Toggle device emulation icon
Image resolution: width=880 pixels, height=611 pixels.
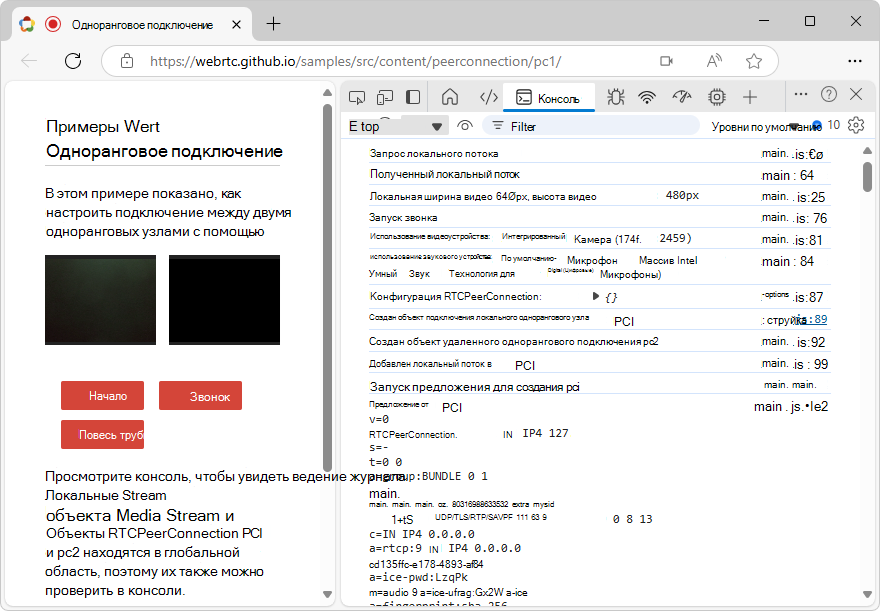click(384, 98)
